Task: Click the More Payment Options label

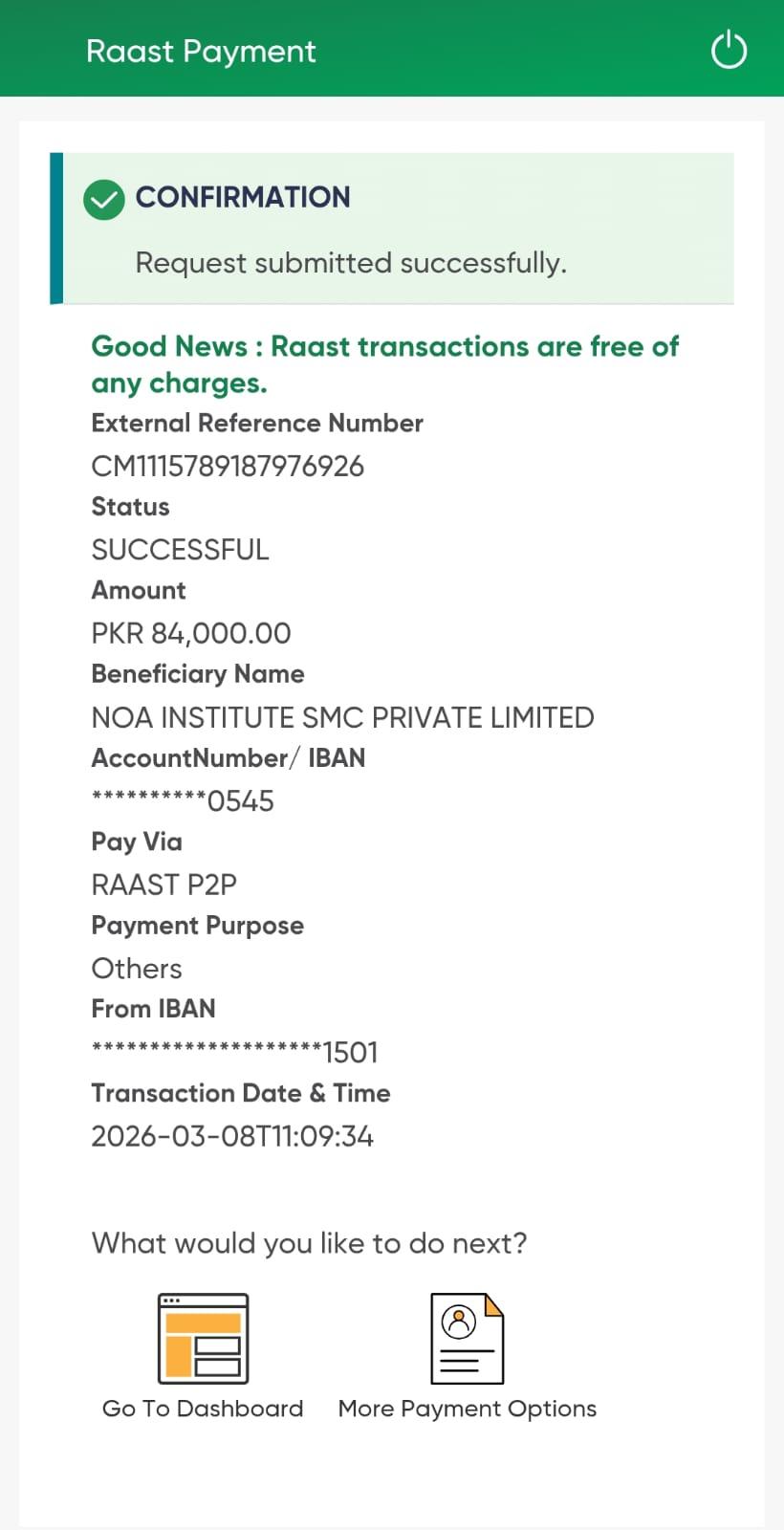Action: coord(467,1409)
